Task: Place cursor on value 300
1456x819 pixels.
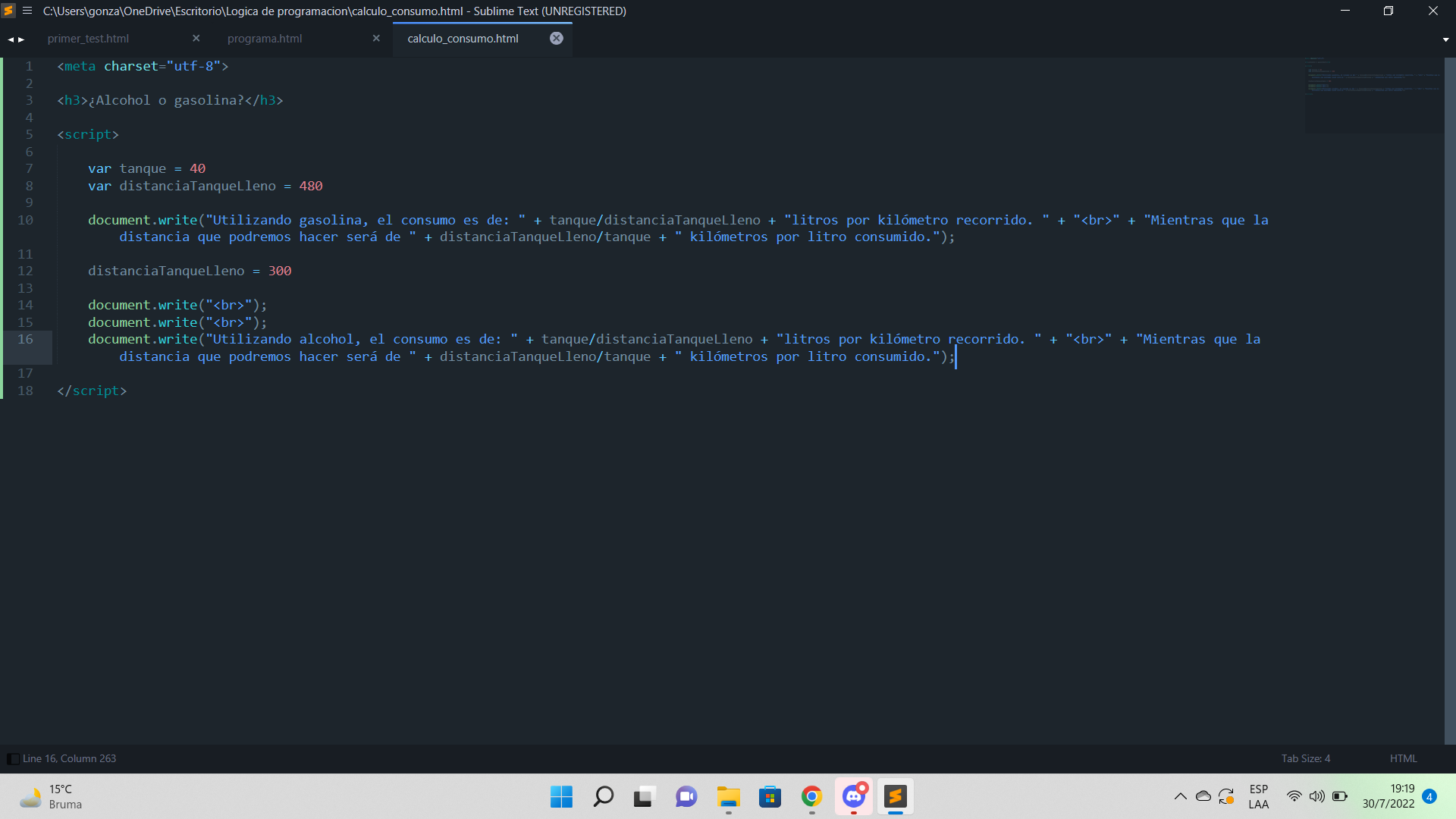Action: 280,271
